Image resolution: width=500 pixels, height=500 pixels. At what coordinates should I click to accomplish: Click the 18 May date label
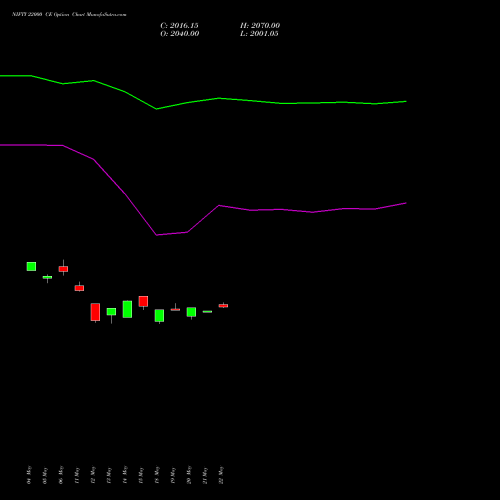(x=157, y=475)
